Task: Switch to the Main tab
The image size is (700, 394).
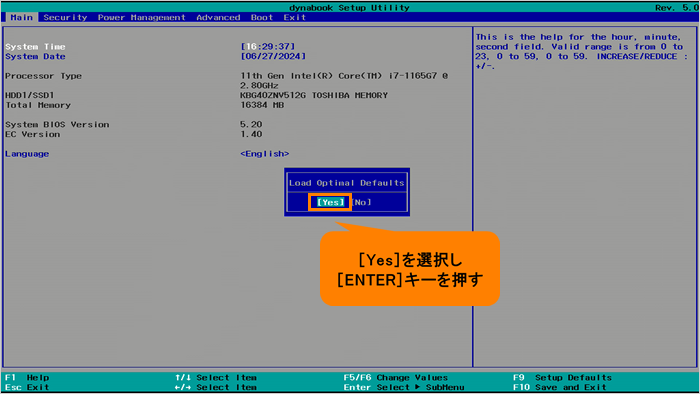Action: click(21, 17)
